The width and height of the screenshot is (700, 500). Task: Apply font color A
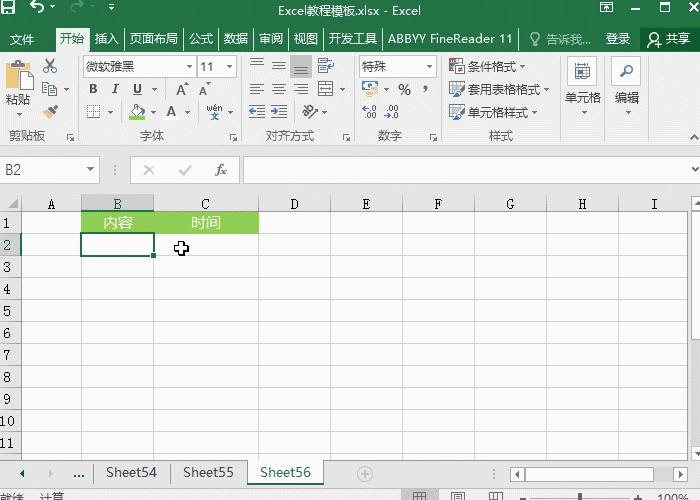click(x=171, y=112)
